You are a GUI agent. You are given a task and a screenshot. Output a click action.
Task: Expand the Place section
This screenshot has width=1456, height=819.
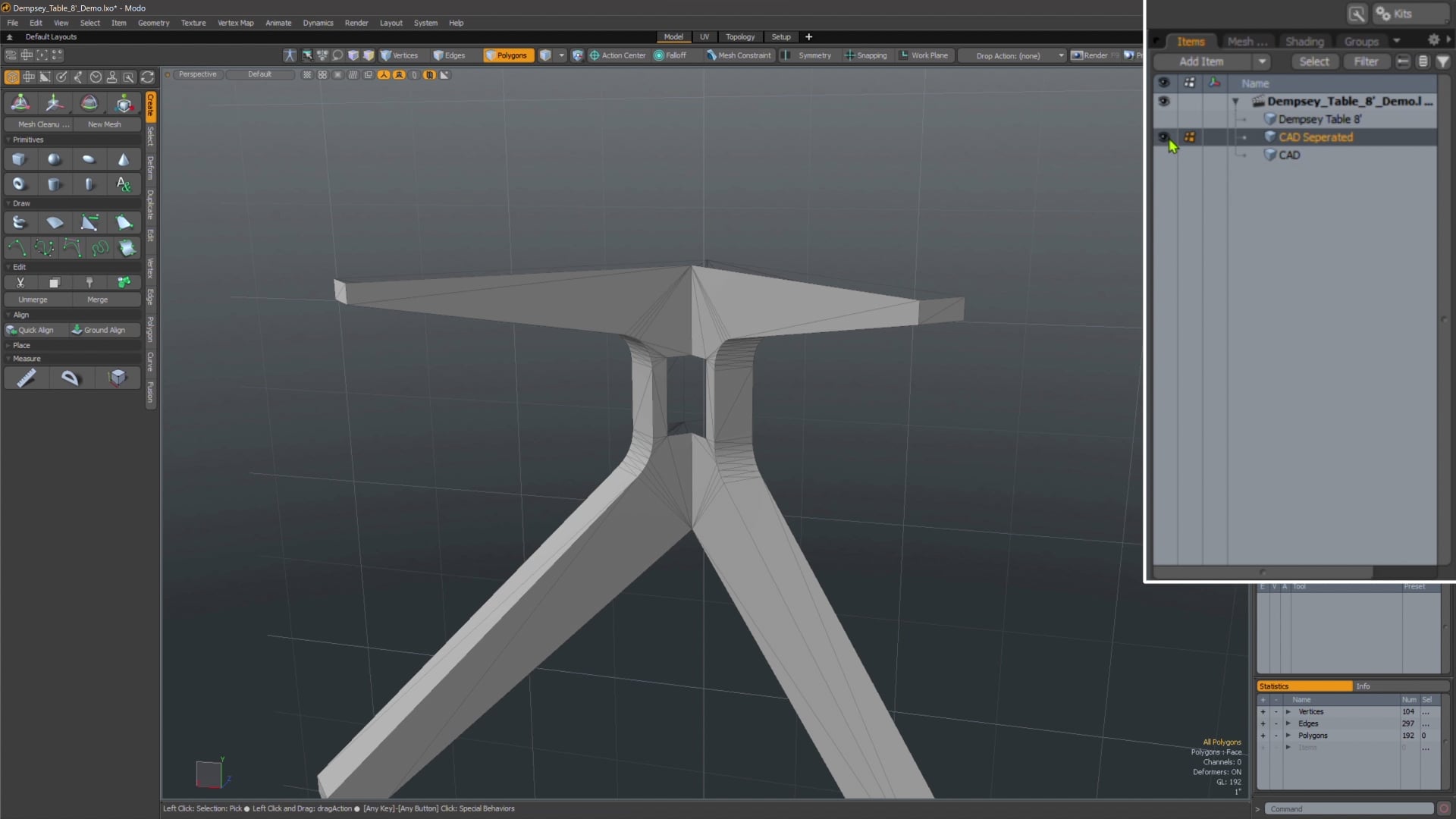point(21,345)
